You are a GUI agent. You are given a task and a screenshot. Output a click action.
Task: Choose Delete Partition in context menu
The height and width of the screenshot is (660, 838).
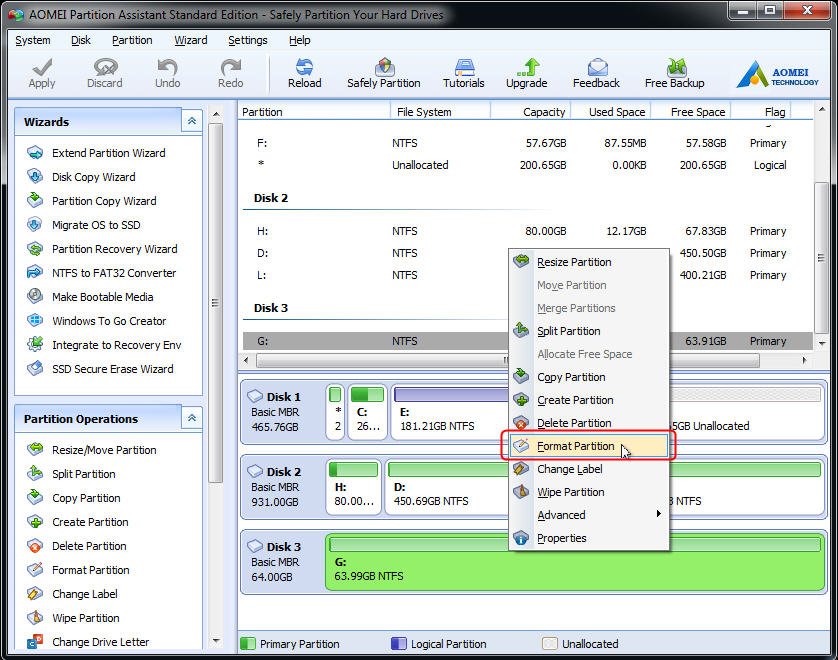point(589,423)
